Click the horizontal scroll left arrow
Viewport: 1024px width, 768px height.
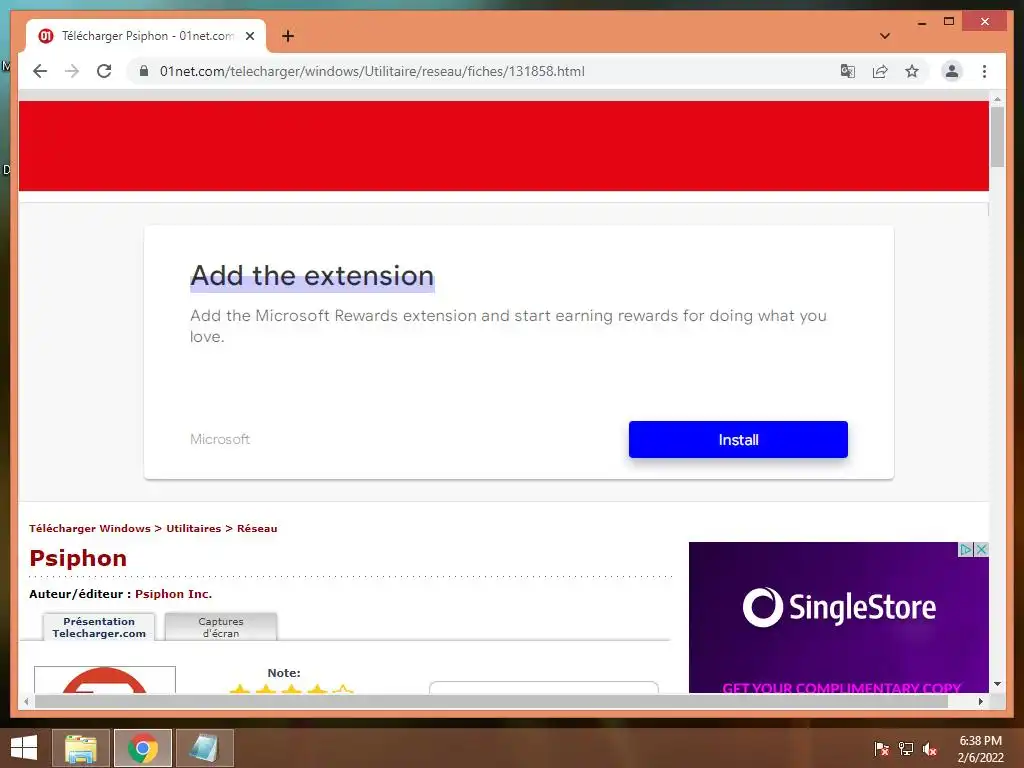point(26,701)
